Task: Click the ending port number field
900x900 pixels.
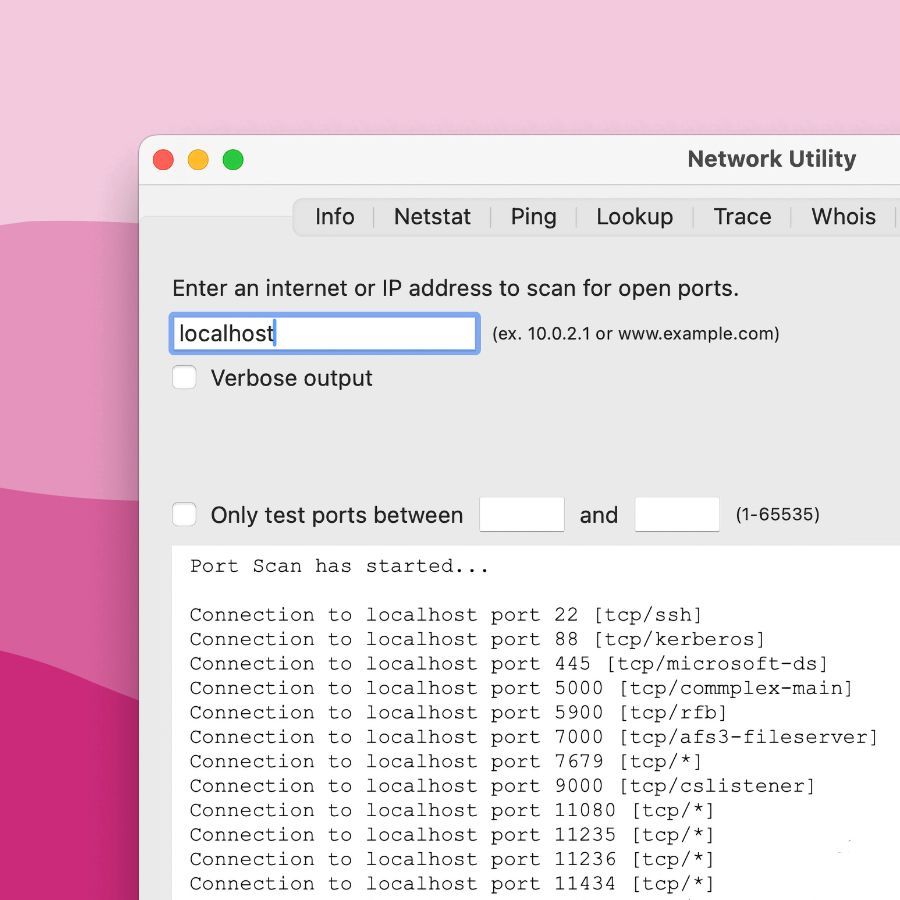Action: click(x=677, y=514)
